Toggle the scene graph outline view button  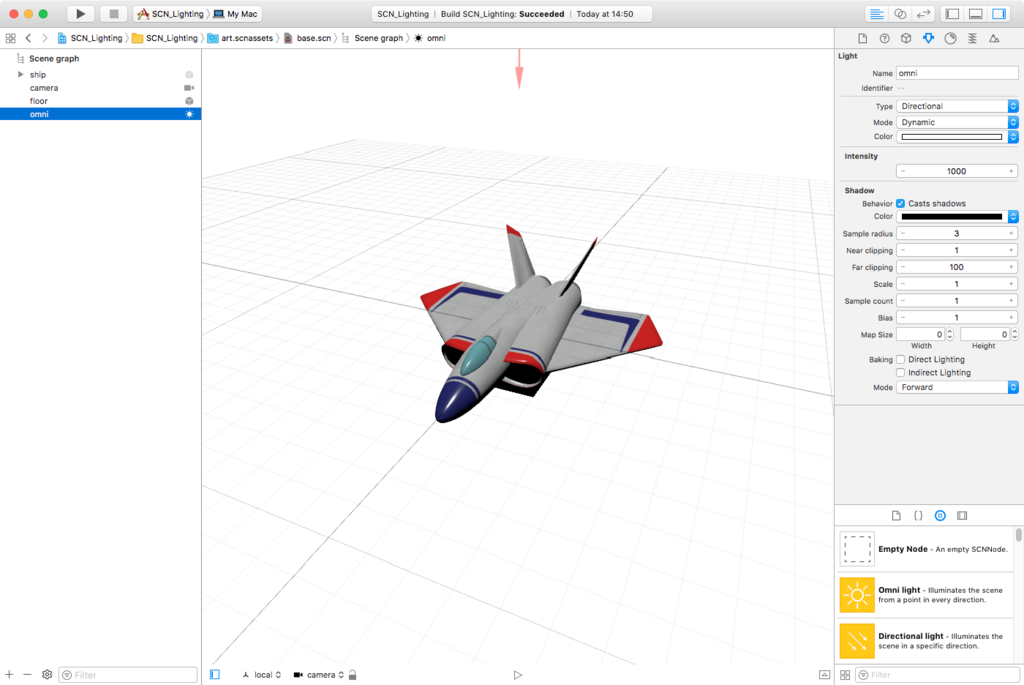215,675
